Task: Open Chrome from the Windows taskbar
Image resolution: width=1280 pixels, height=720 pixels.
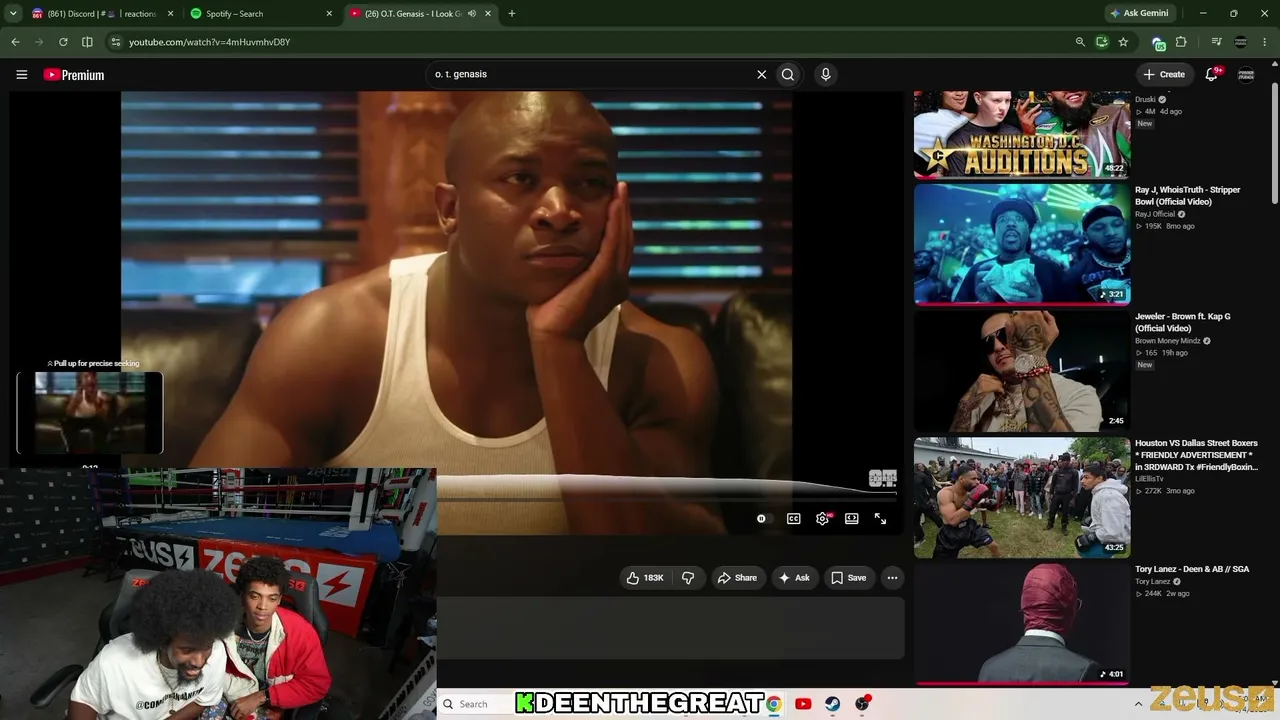Action: click(x=773, y=704)
